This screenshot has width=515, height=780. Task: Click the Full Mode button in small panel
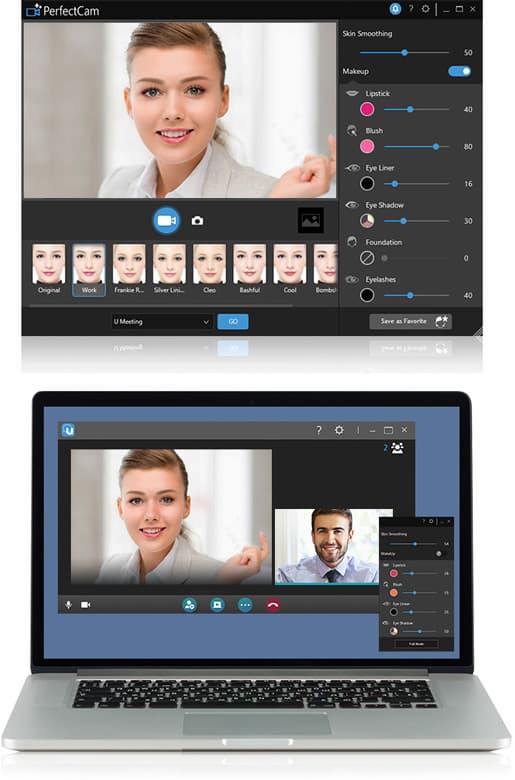point(416,644)
